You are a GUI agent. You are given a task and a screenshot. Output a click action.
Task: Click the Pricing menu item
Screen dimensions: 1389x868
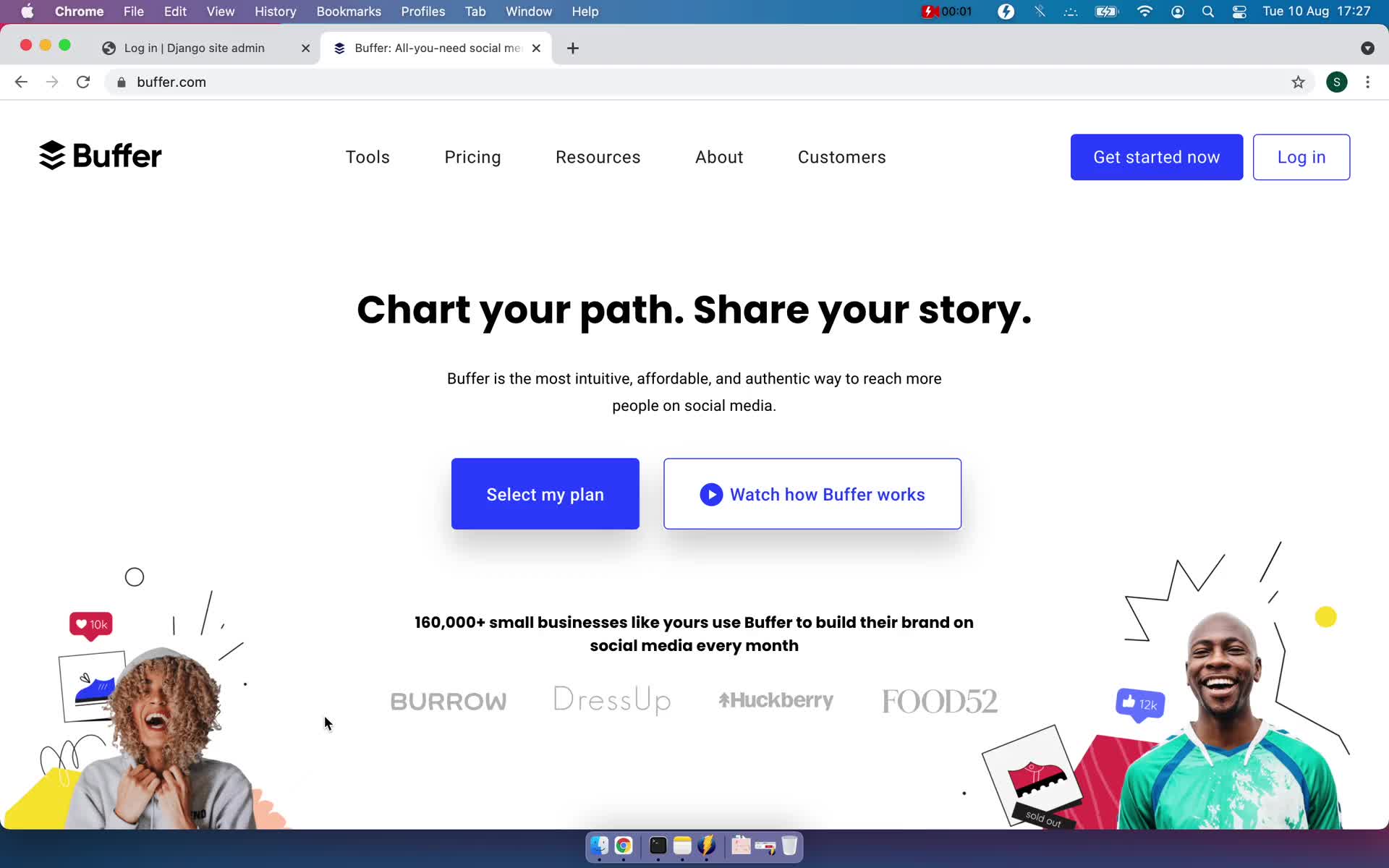[472, 157]
